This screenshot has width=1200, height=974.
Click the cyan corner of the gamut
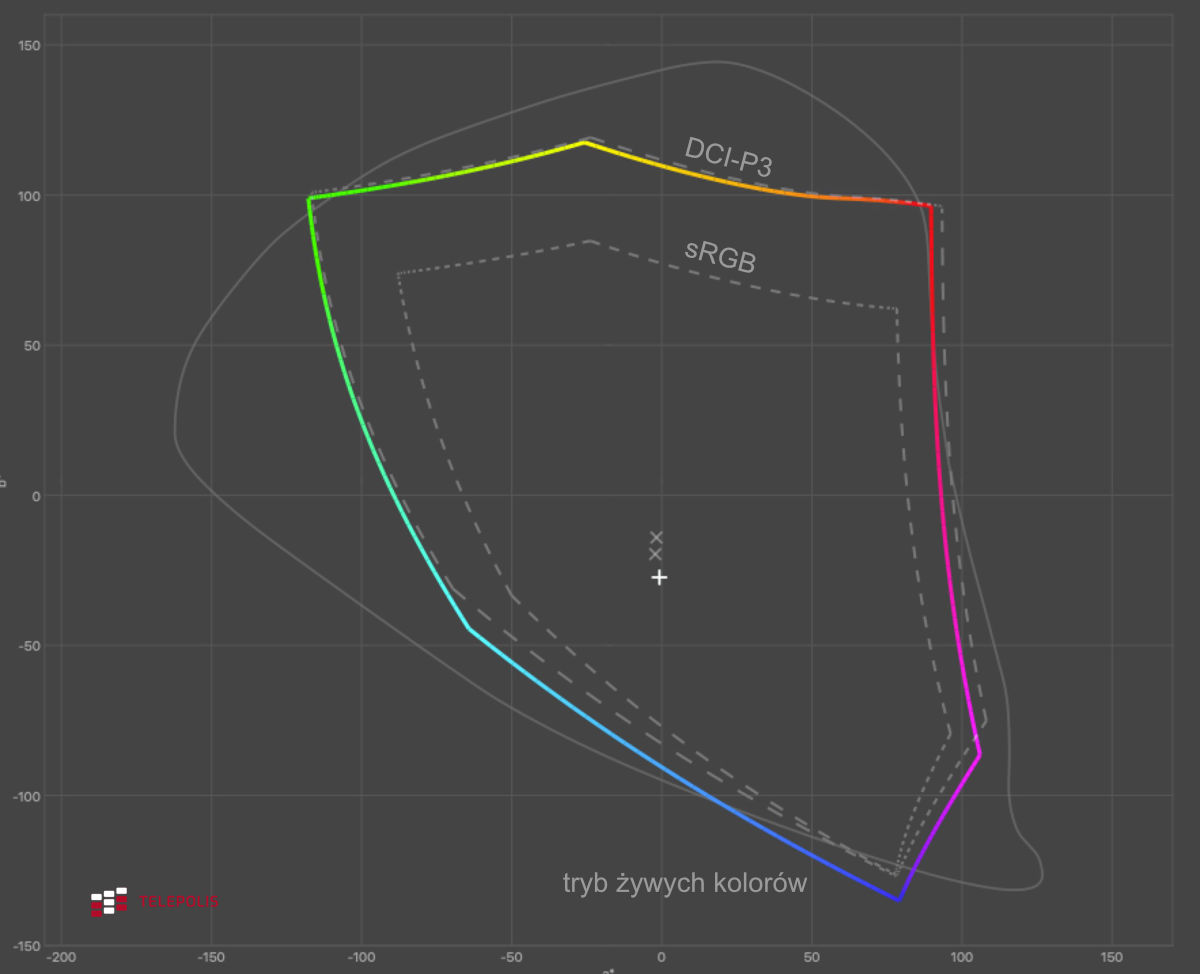(468, 628)
